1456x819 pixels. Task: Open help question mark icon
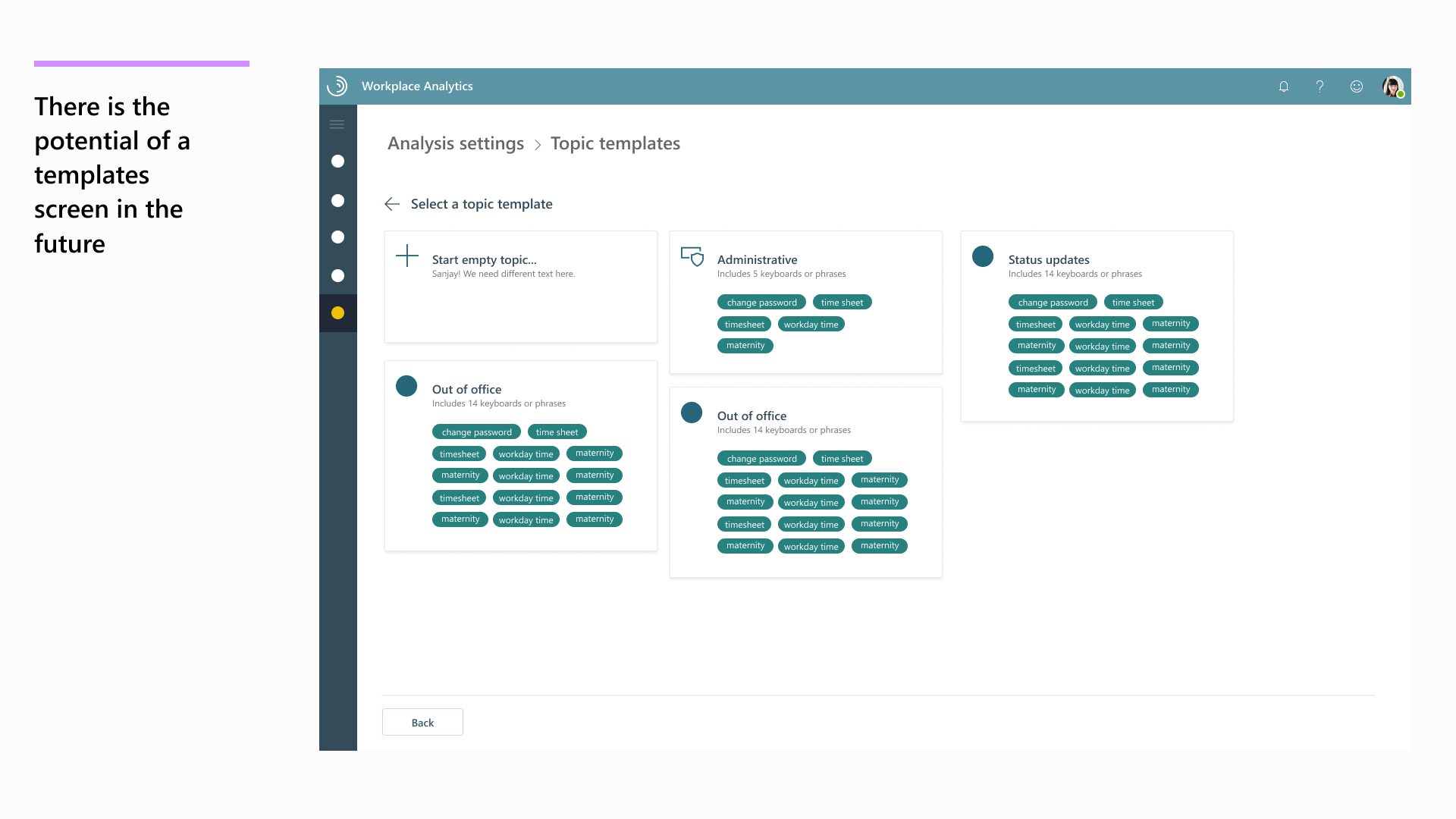[1319, 86]
